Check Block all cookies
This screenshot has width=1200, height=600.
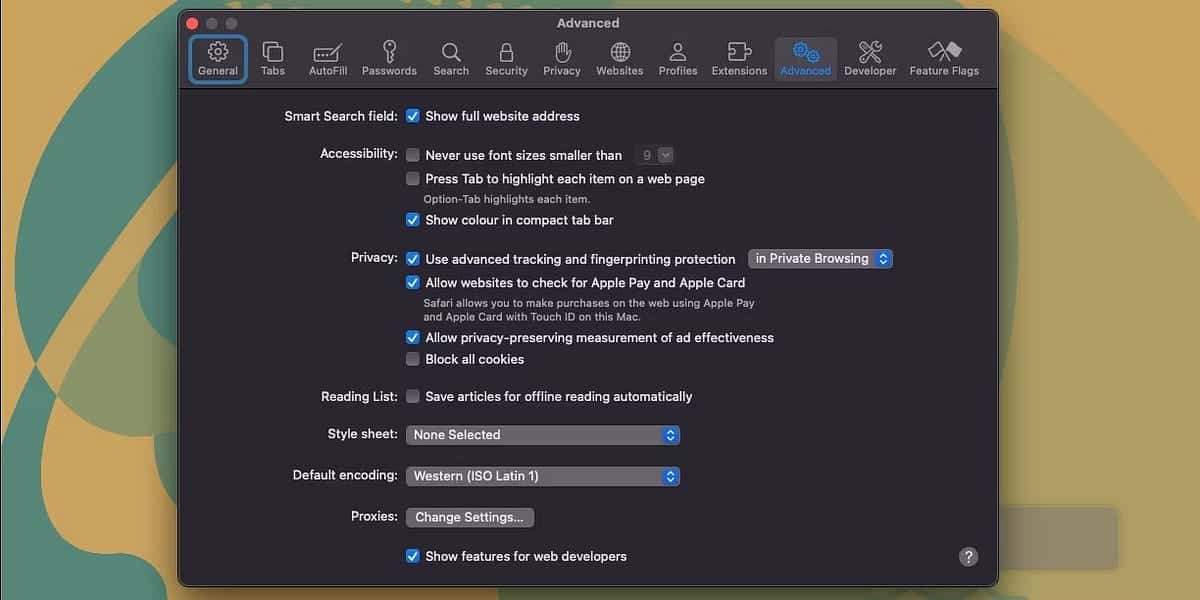tap(413, 358)
